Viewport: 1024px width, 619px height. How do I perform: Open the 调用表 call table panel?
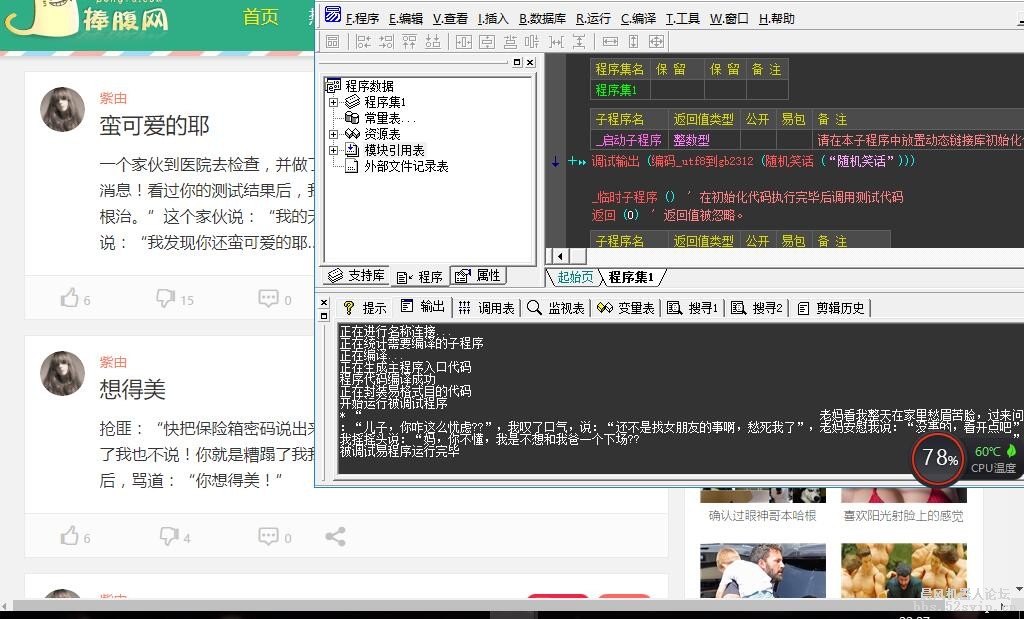489,307
